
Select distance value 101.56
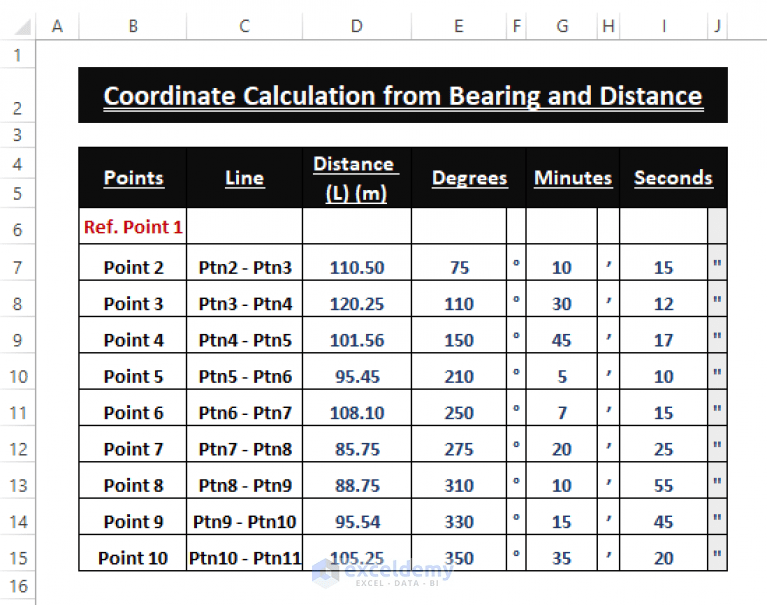(357, 335)
